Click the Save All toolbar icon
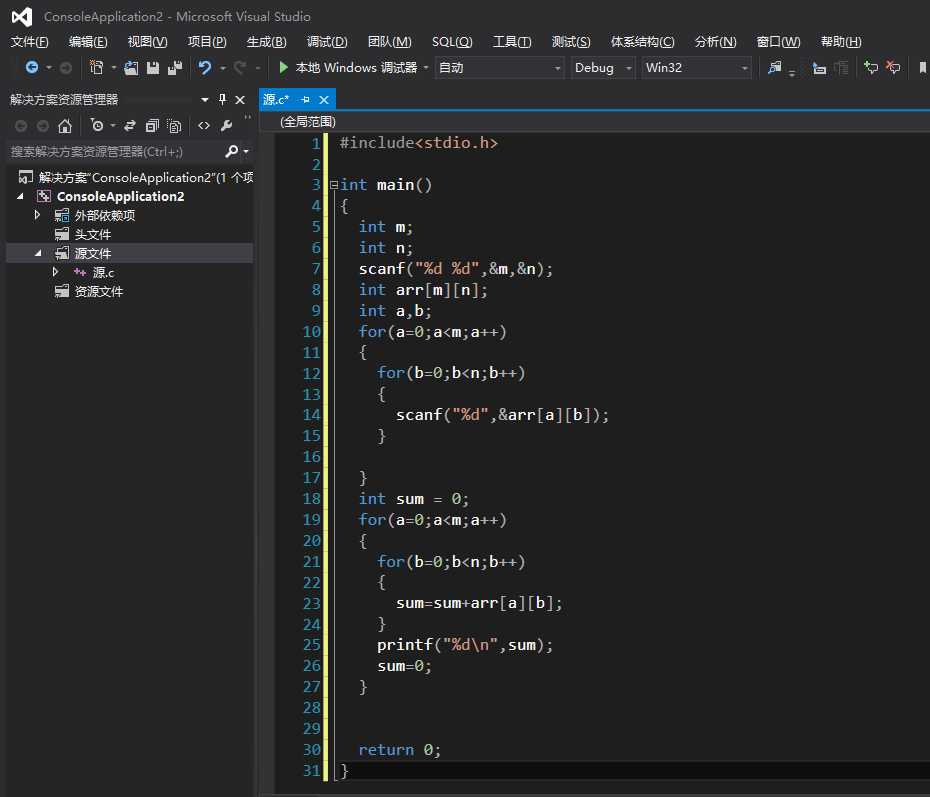Image resolution: width=930 pixels, height=797 pixels. tap(175, 68)
